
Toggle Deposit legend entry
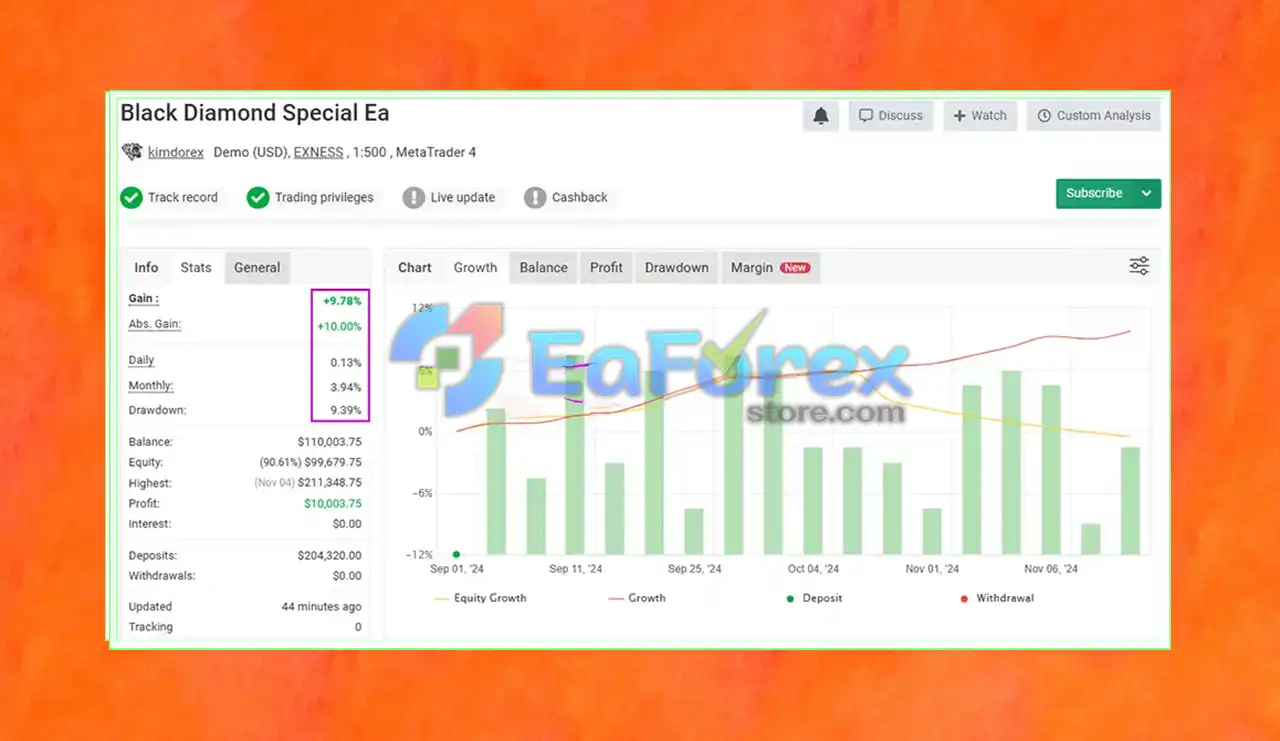tap(813, 598)
